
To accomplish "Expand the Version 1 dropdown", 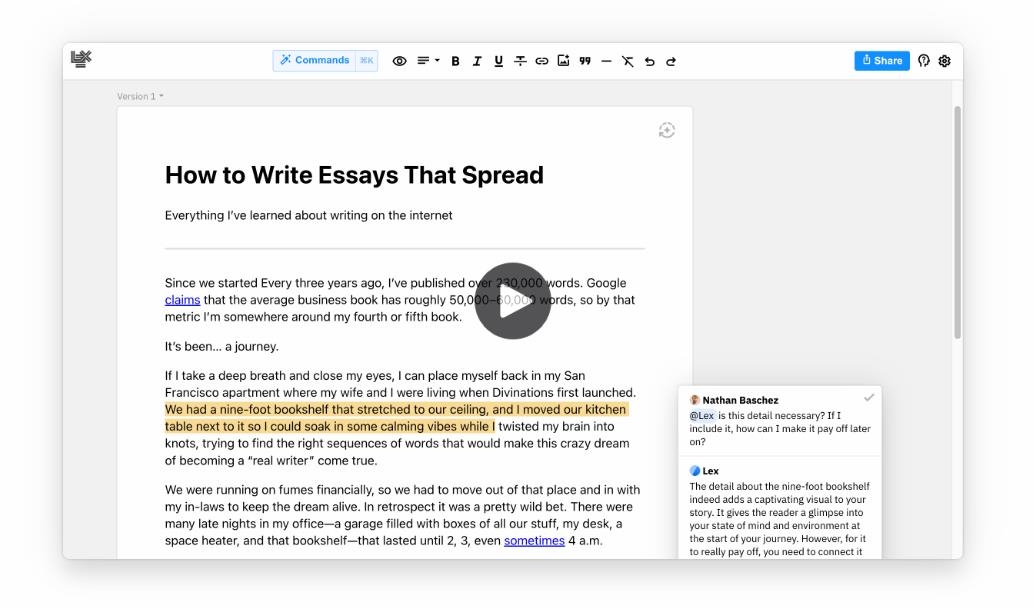I will point(140,96).
